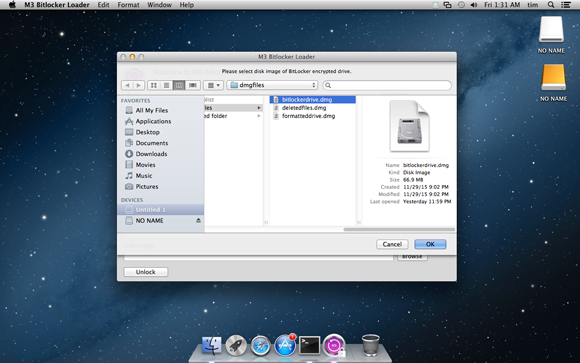Open Music in the sidebar
Viewport: 580px width, 363px height.
click(x=144, y=176)
